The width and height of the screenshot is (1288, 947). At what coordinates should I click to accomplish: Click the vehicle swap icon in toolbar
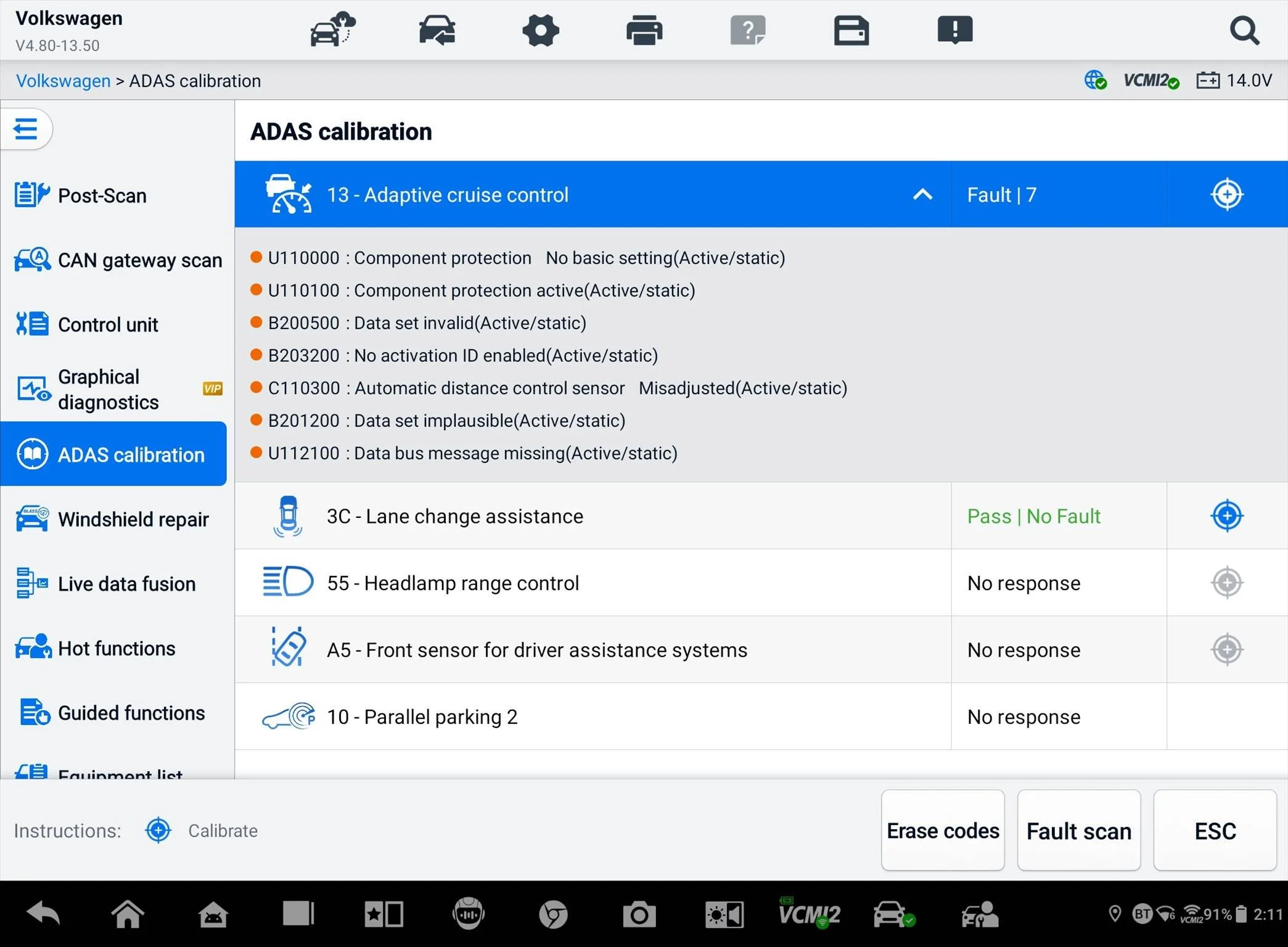pyautogui.click(x=437, y=30)
